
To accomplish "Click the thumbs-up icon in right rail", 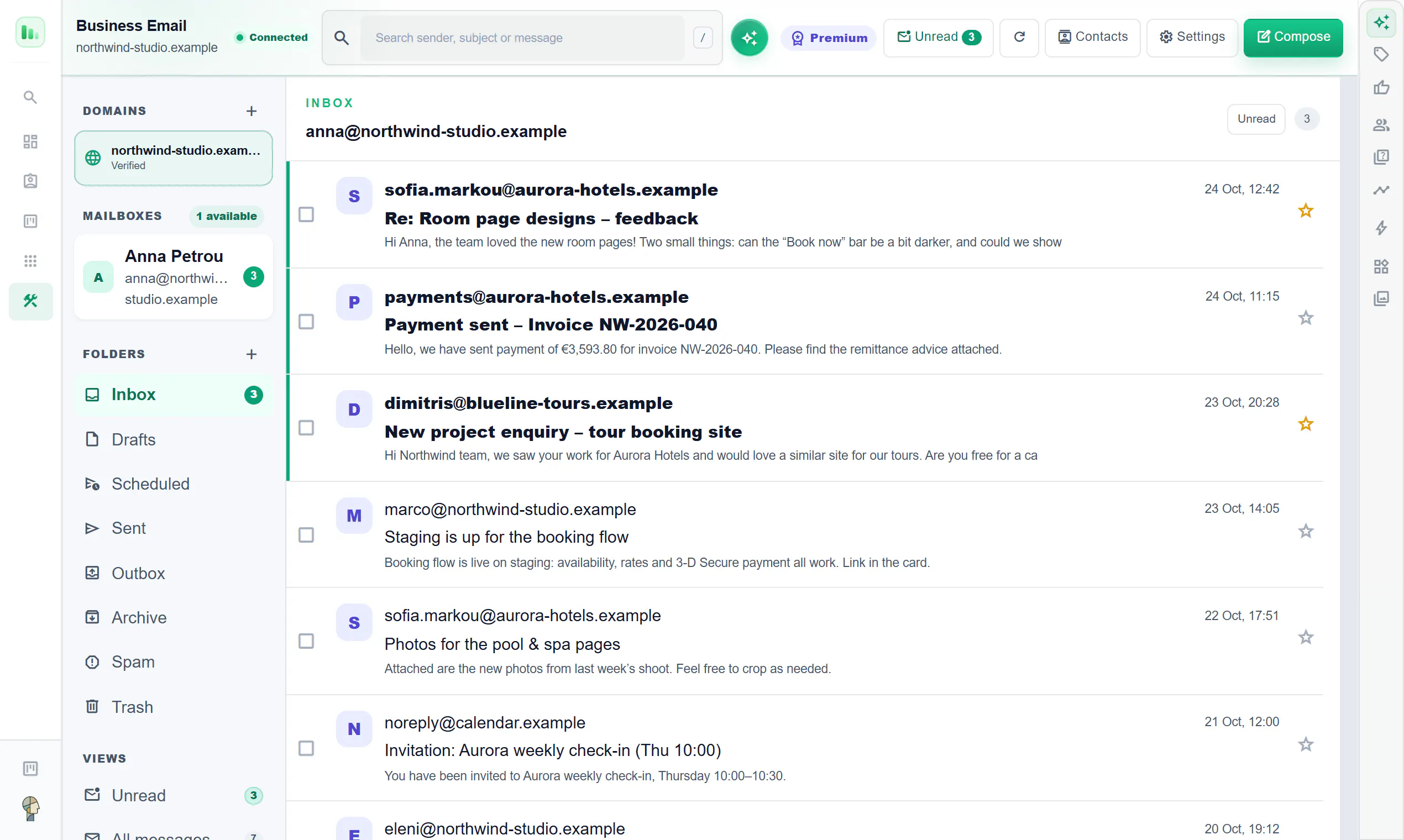I will coord(1381,88).
